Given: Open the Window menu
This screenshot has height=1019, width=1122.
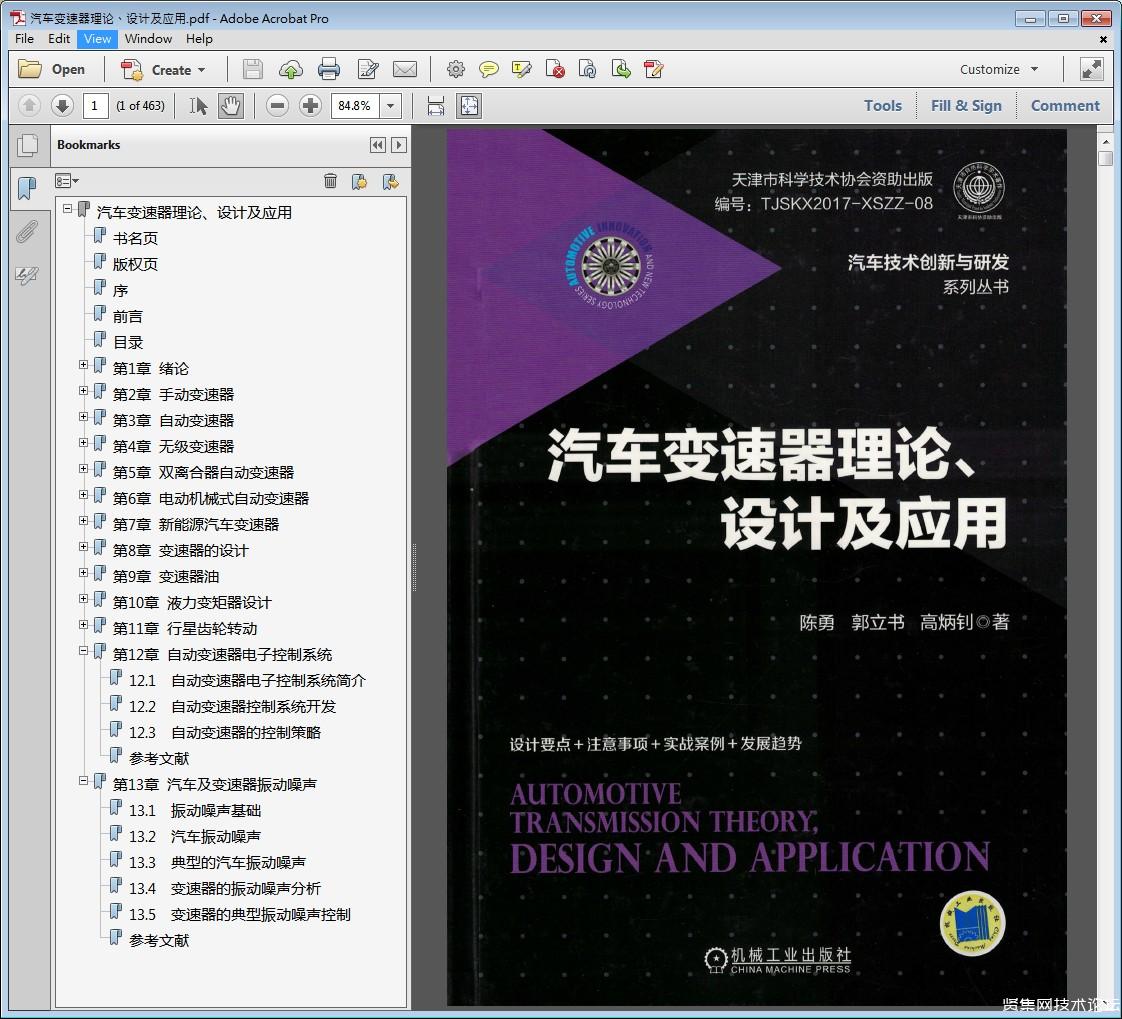Looking at the screenshot, I should pyautogui.click(x=148, y=38).
